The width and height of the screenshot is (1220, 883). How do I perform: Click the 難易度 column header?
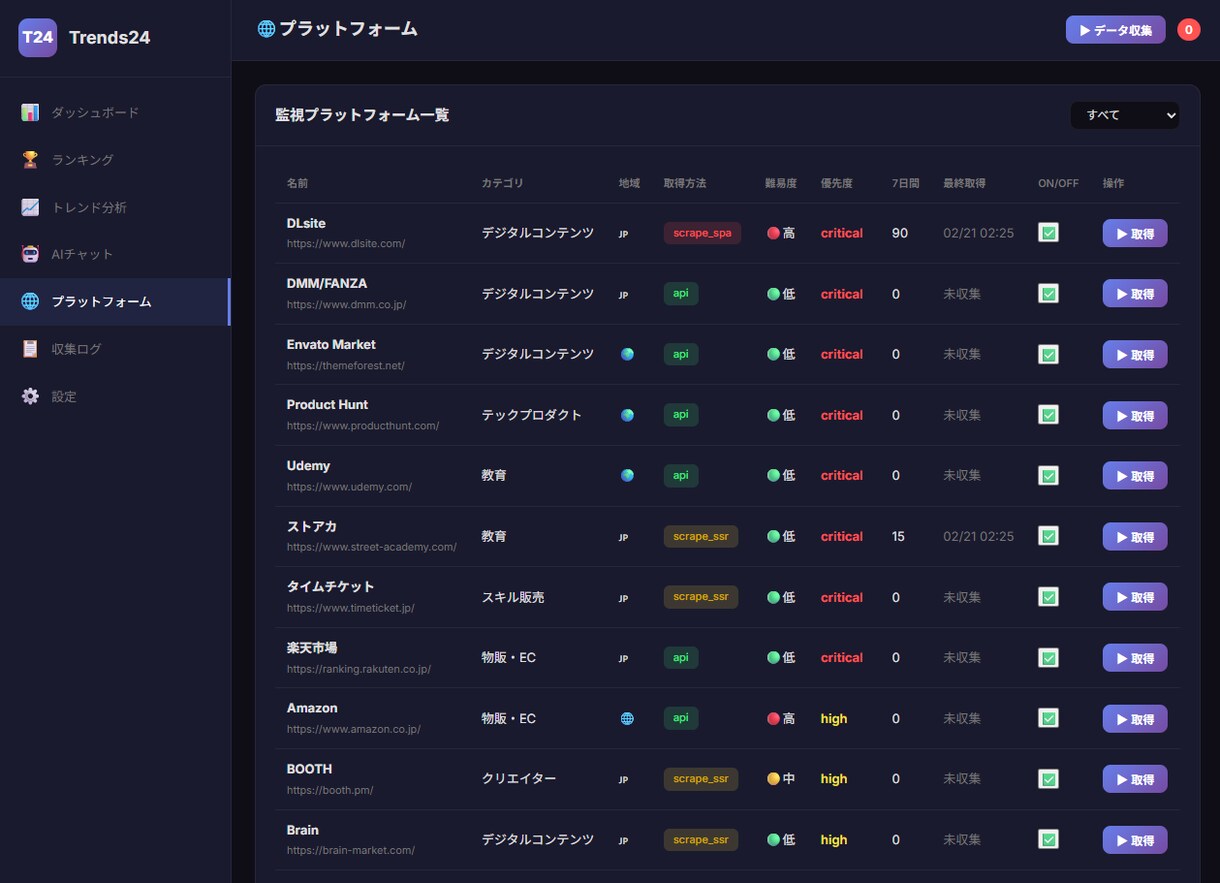click(781, 183)
